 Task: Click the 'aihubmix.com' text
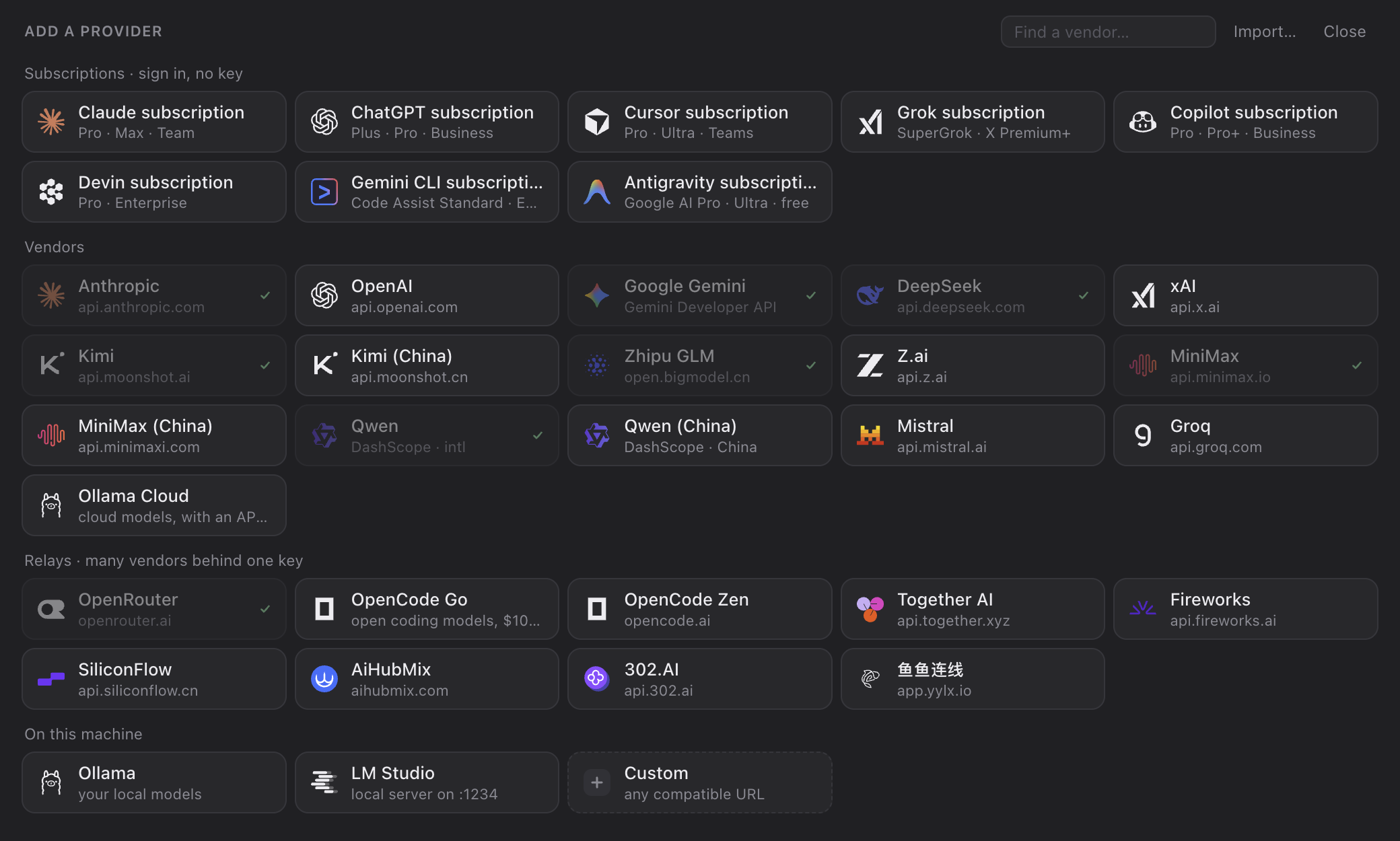pyautogui.click(x=399, y=690)
